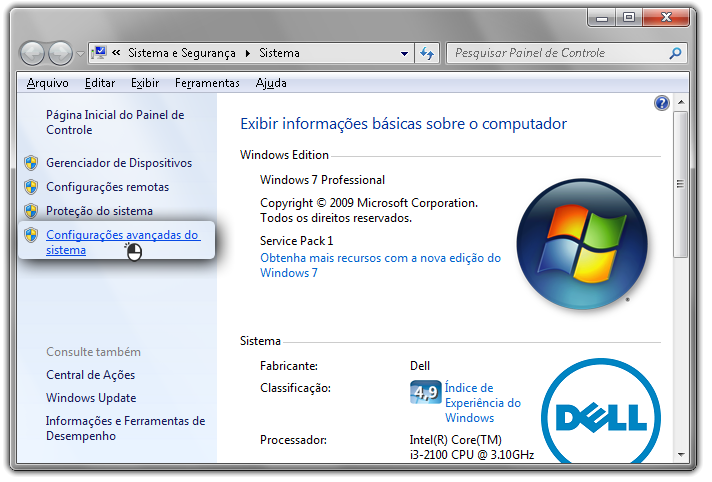Expand arrow after 'Sistema e Segurança' breadcrumb
The image size is (712, 482).
(x=248, y=54)
